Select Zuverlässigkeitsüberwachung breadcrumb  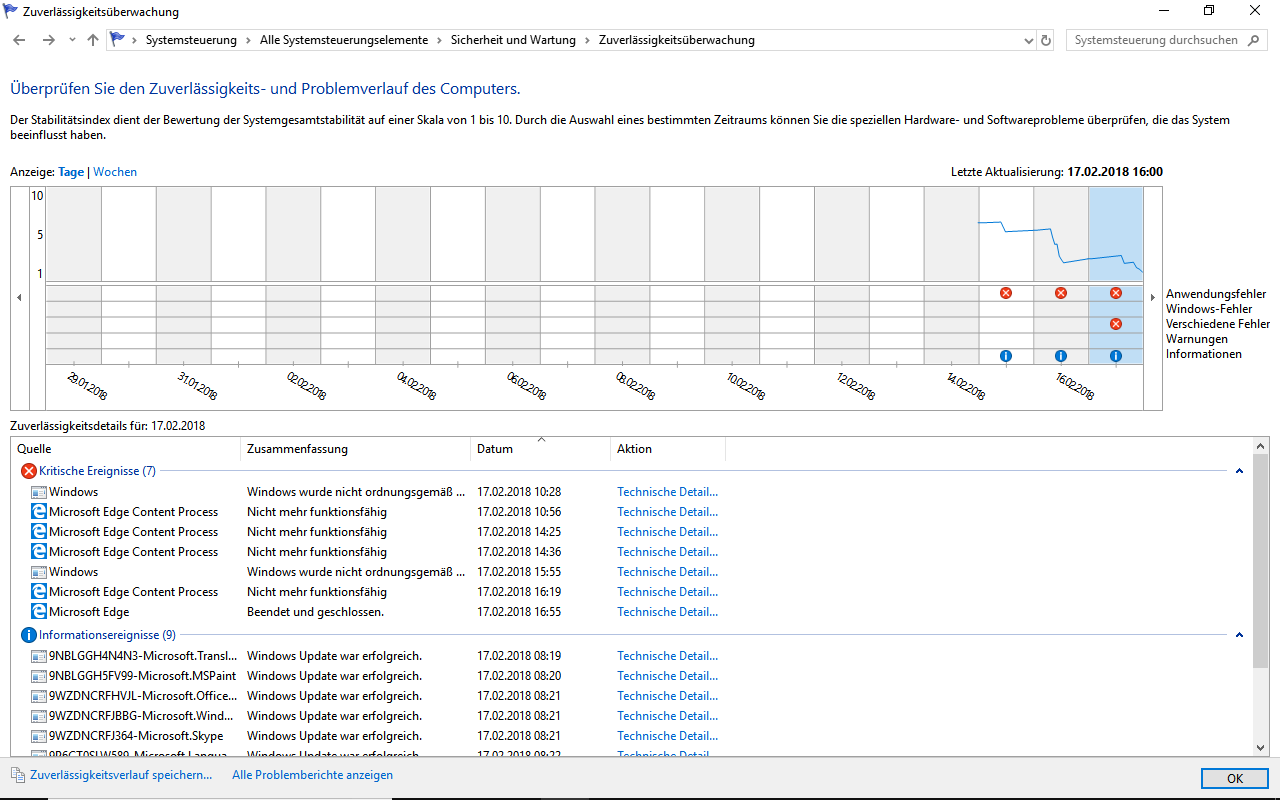point(676,40)
